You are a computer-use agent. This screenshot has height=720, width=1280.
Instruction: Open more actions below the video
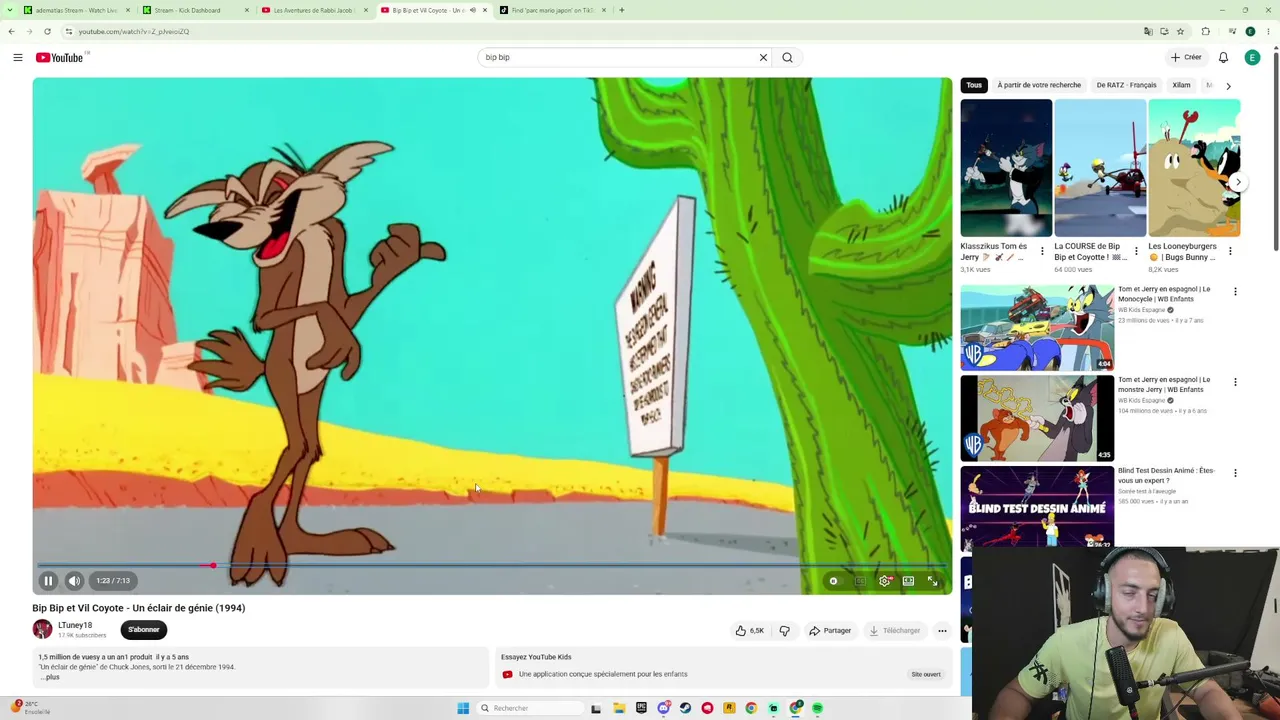click(942, 631)
